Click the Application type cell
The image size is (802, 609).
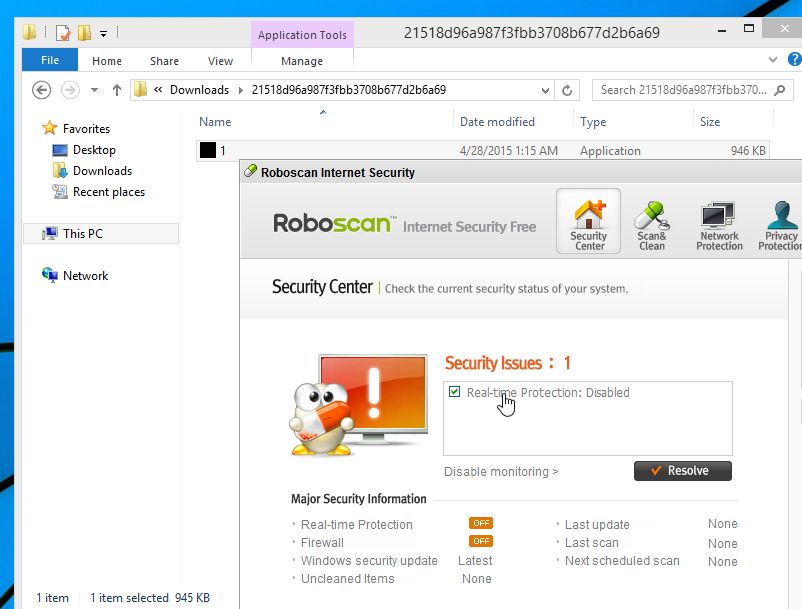[x=610, y=151]
